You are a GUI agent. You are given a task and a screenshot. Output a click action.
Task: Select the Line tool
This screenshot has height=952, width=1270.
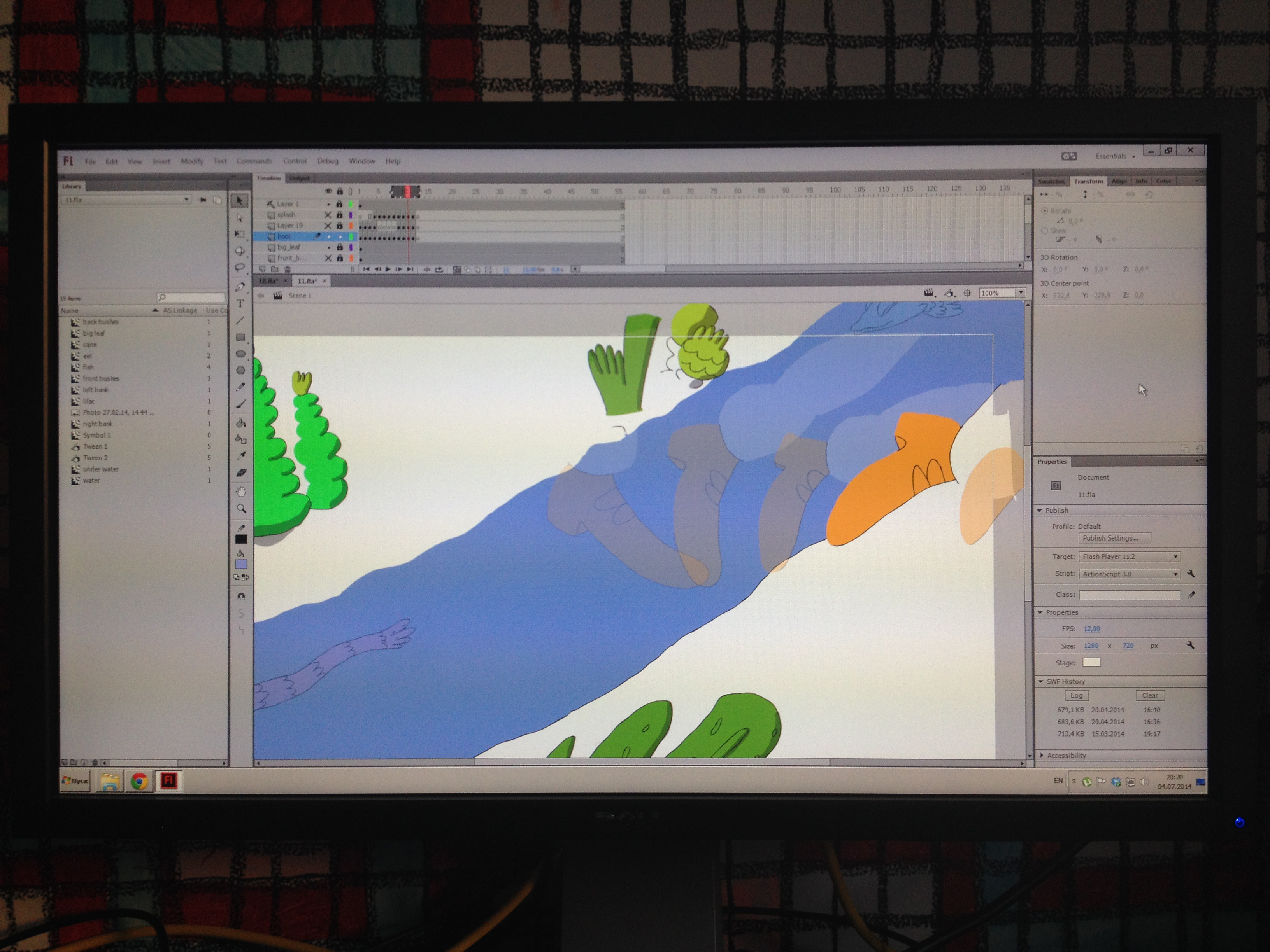point(240,320)
